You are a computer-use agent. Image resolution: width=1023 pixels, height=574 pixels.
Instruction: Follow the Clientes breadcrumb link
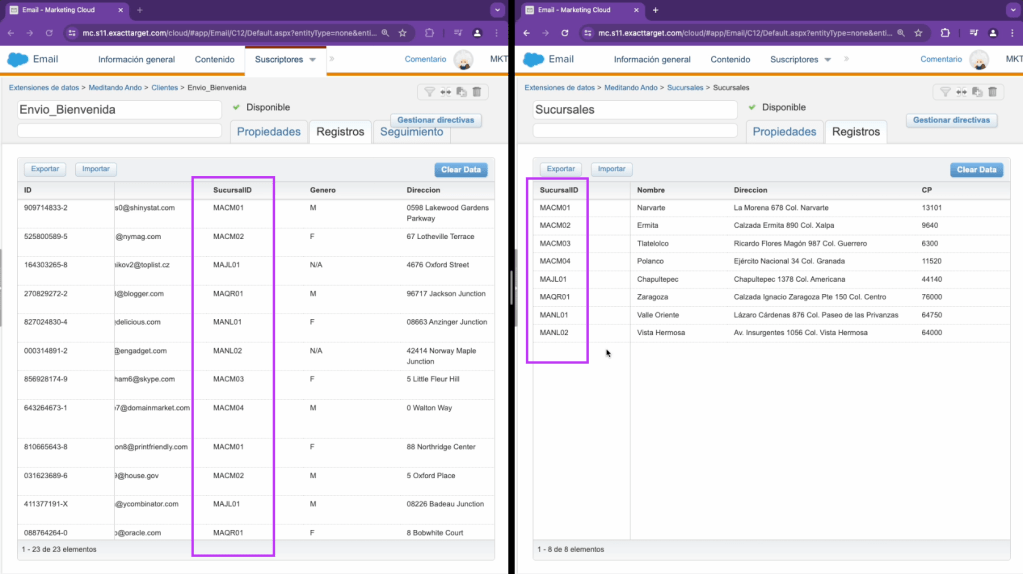tap(164, 88)
